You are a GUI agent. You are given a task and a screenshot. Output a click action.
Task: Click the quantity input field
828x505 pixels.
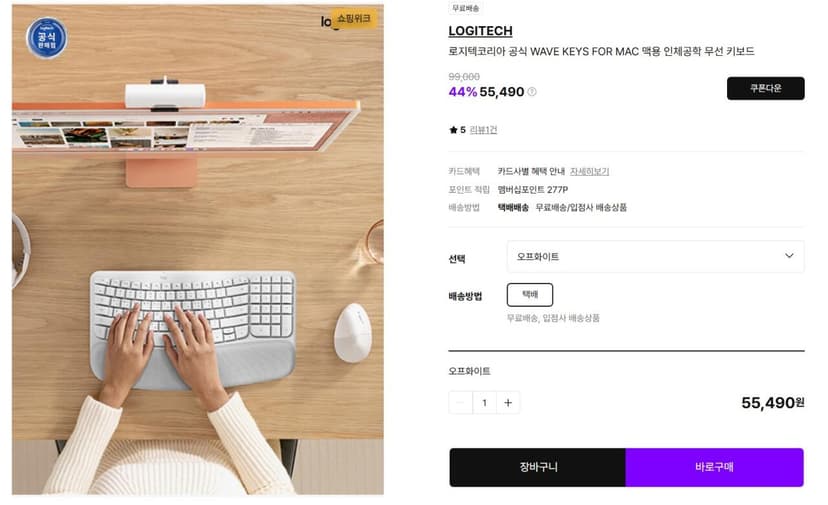pyautogui.click(x=484, y=403)
